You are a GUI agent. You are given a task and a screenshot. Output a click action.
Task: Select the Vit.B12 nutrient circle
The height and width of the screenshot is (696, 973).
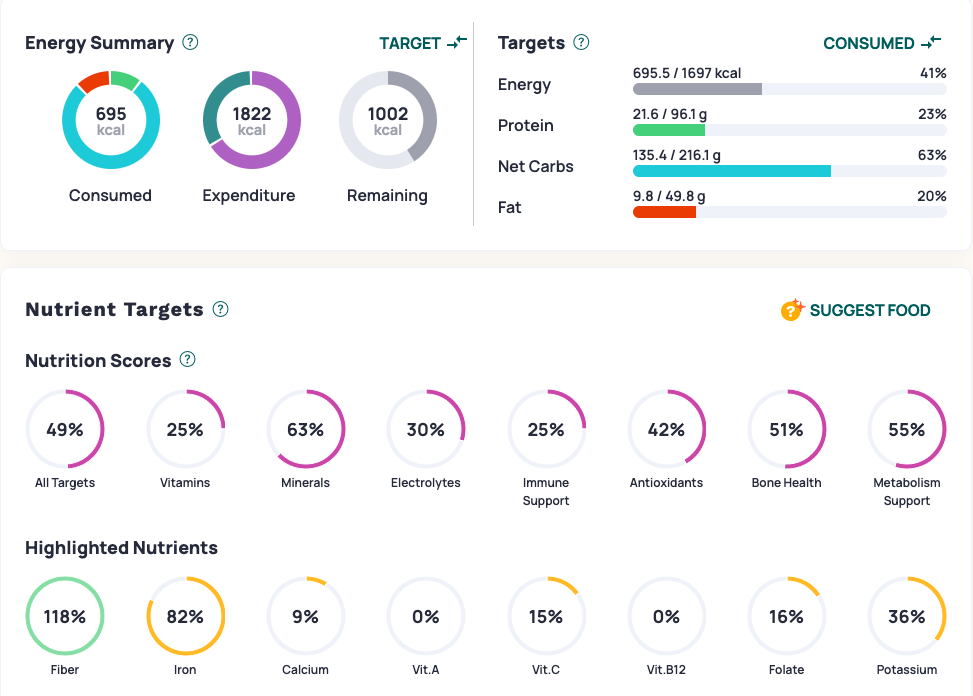coord(666,617)
